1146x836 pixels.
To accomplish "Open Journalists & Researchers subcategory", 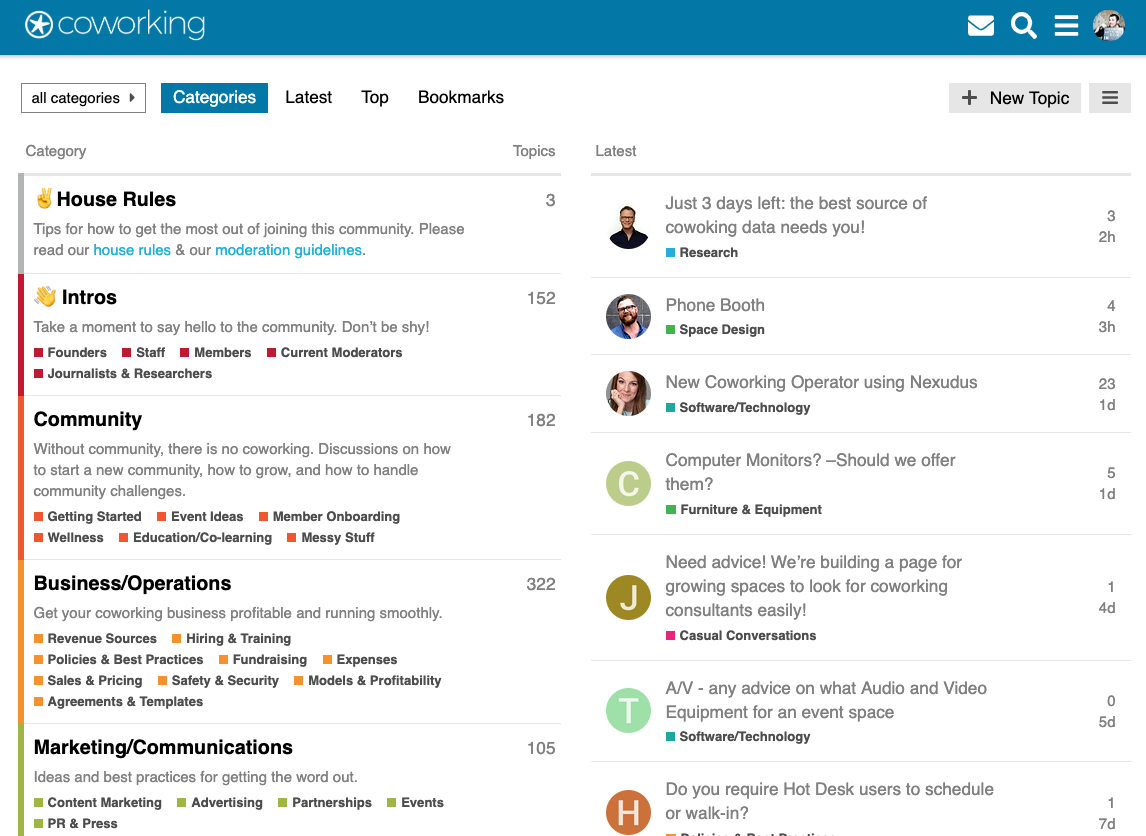I will click(123, 373).
